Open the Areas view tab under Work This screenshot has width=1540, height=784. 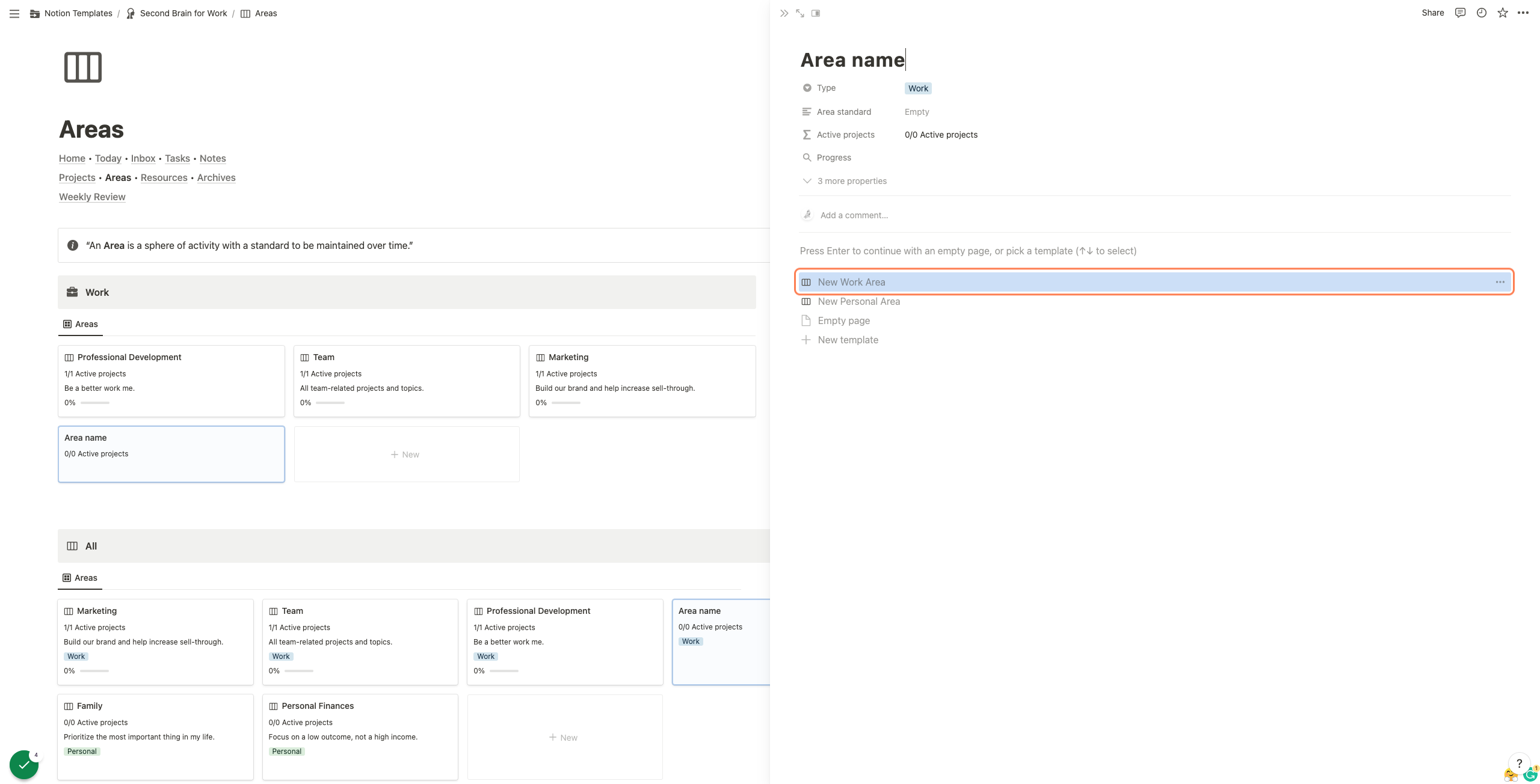(x=81, y=324)
